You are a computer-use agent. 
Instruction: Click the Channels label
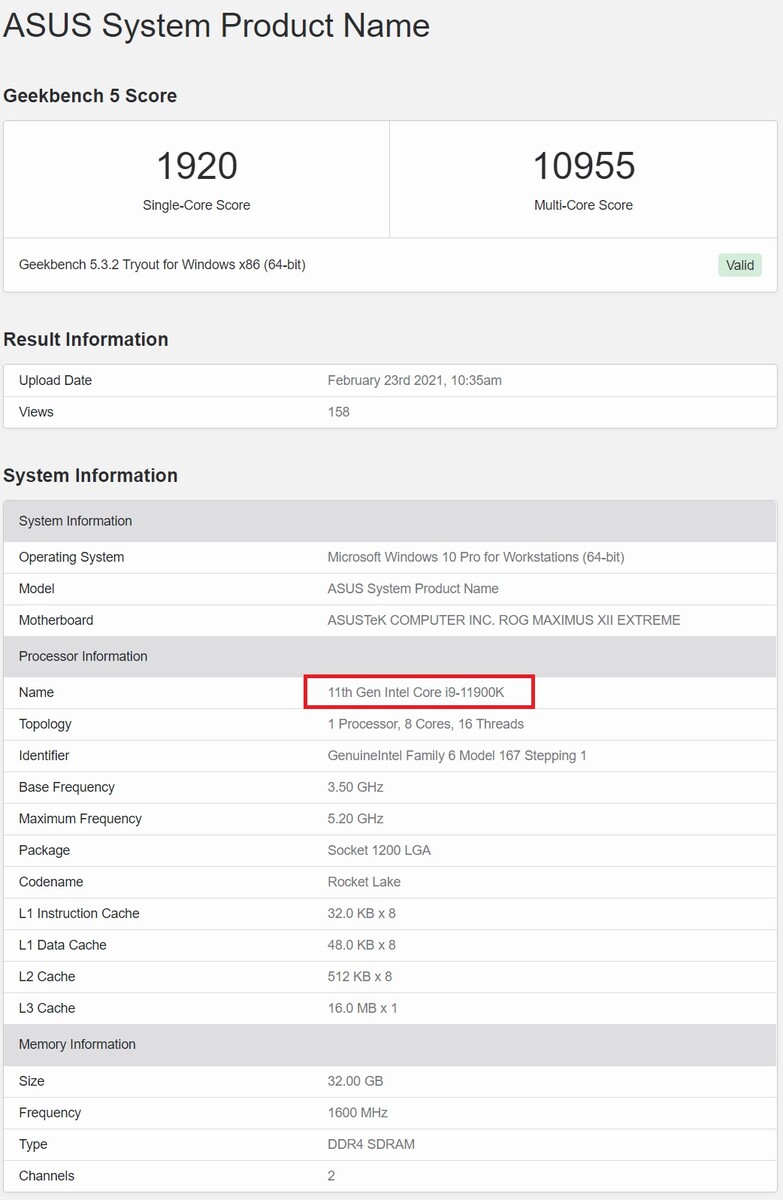47,1176
